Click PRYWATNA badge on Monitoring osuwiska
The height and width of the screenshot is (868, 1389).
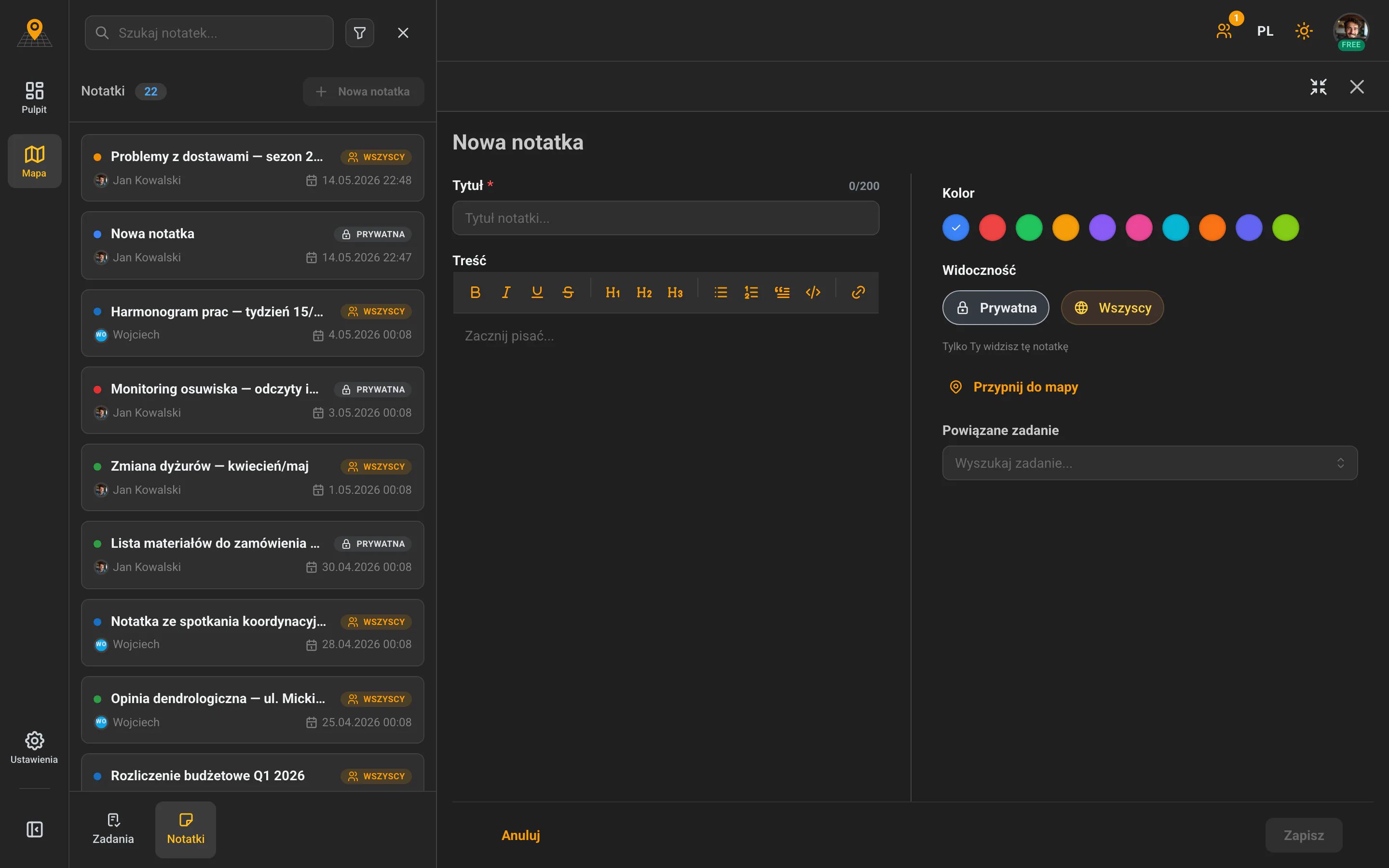coord(372,390)
